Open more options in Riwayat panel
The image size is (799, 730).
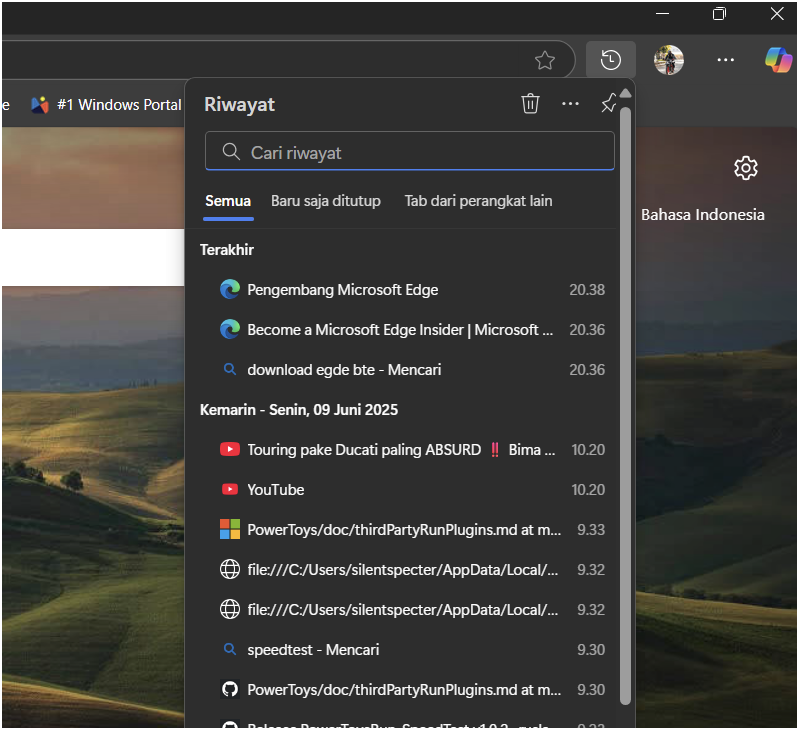pyautogui.click(x=570, y=104)
